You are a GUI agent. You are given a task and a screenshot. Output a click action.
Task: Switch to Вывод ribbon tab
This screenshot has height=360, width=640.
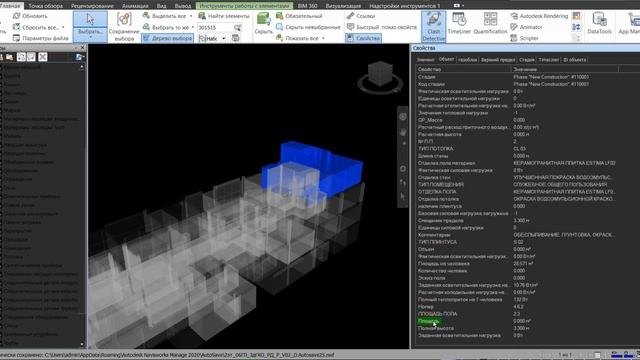point(182,6)
